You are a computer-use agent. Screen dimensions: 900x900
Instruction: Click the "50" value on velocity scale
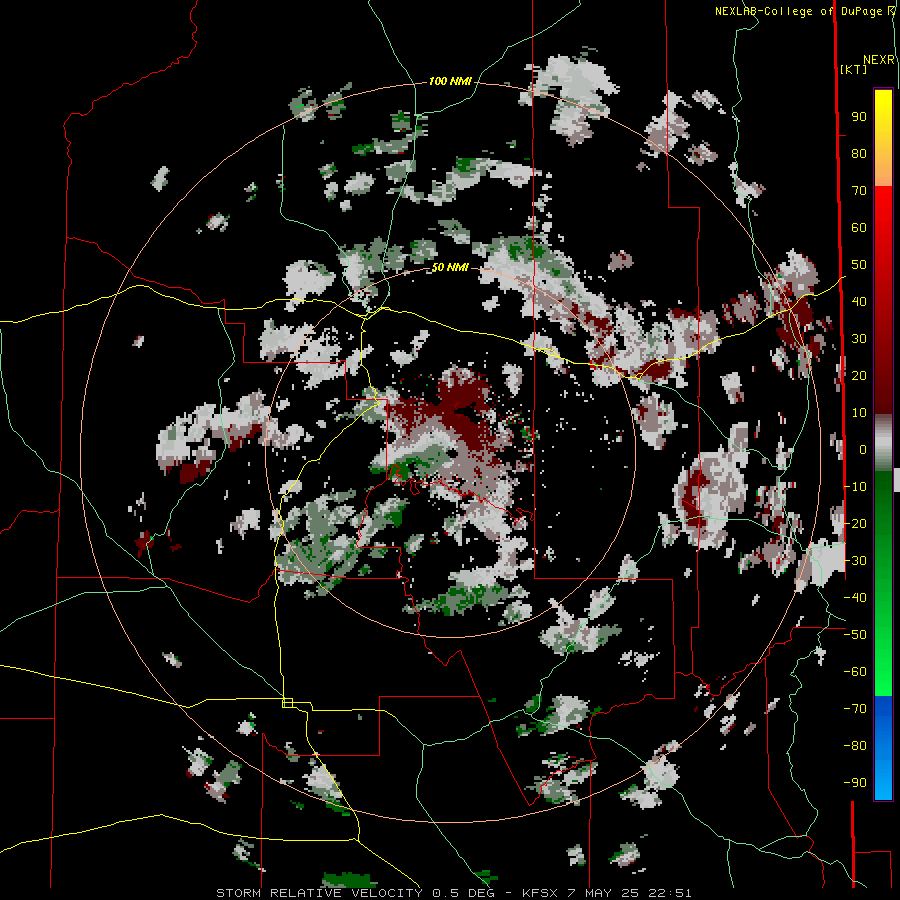click(x=859, y=265)
